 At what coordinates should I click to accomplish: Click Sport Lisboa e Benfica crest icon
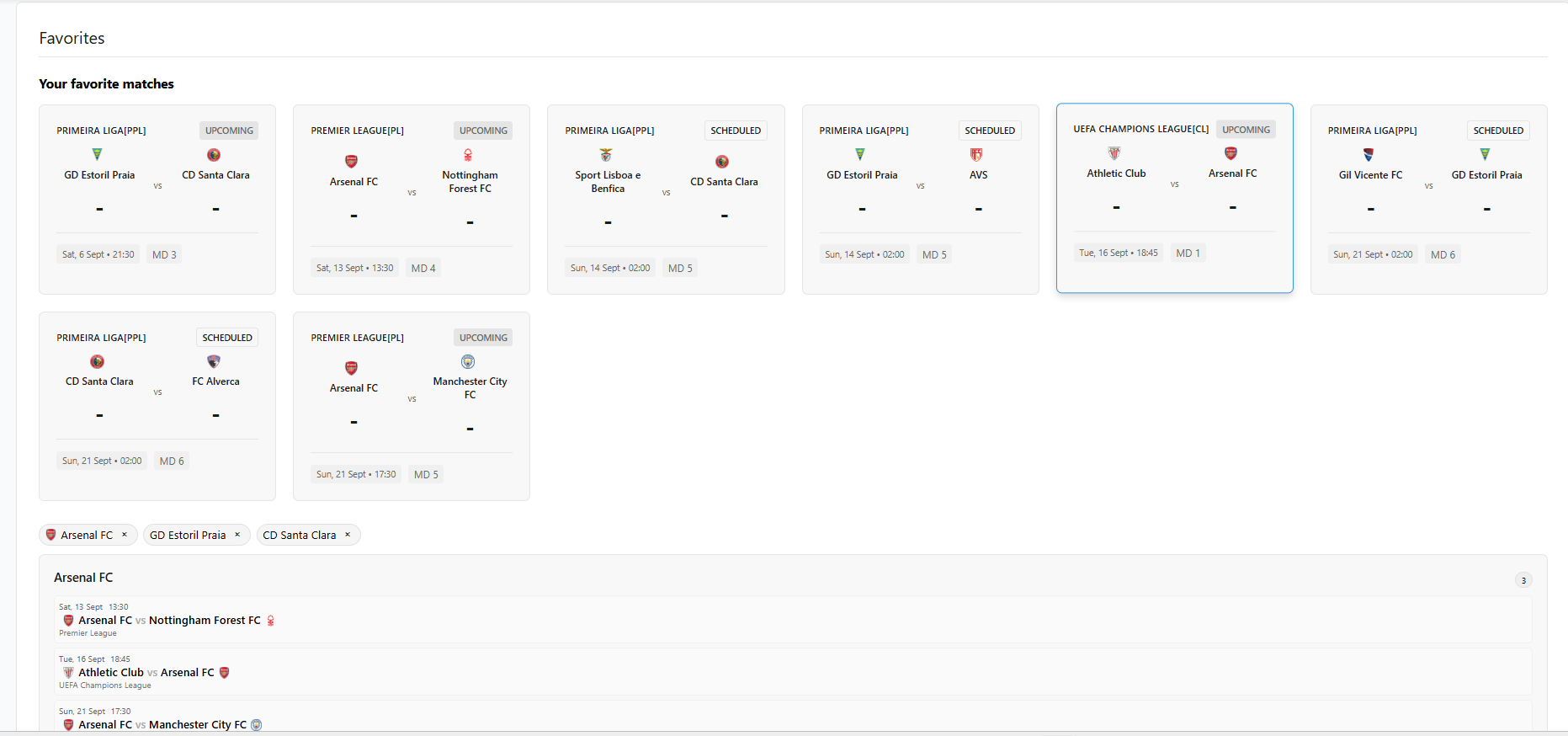pos(606,155)
